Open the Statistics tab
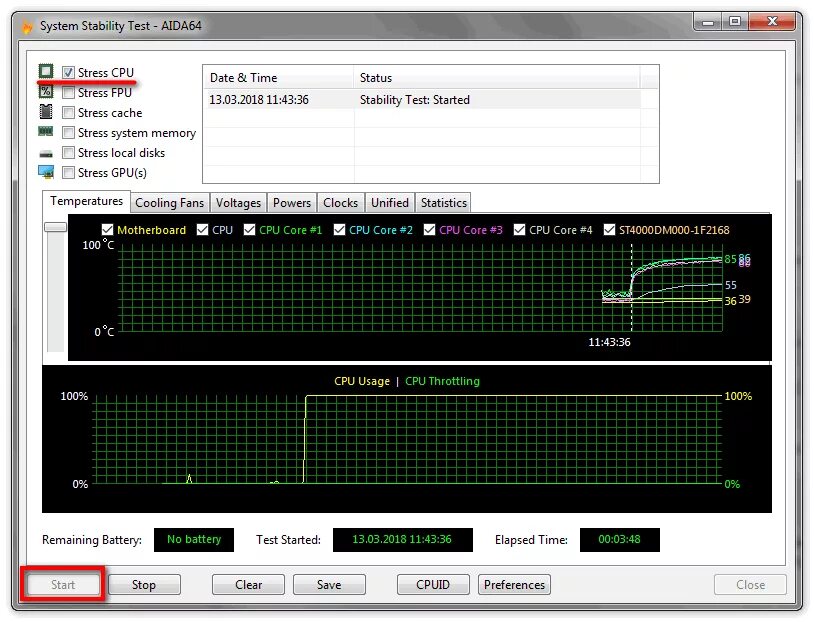The height and width of the screenshot is (622, 814). (x=443, y=202)
